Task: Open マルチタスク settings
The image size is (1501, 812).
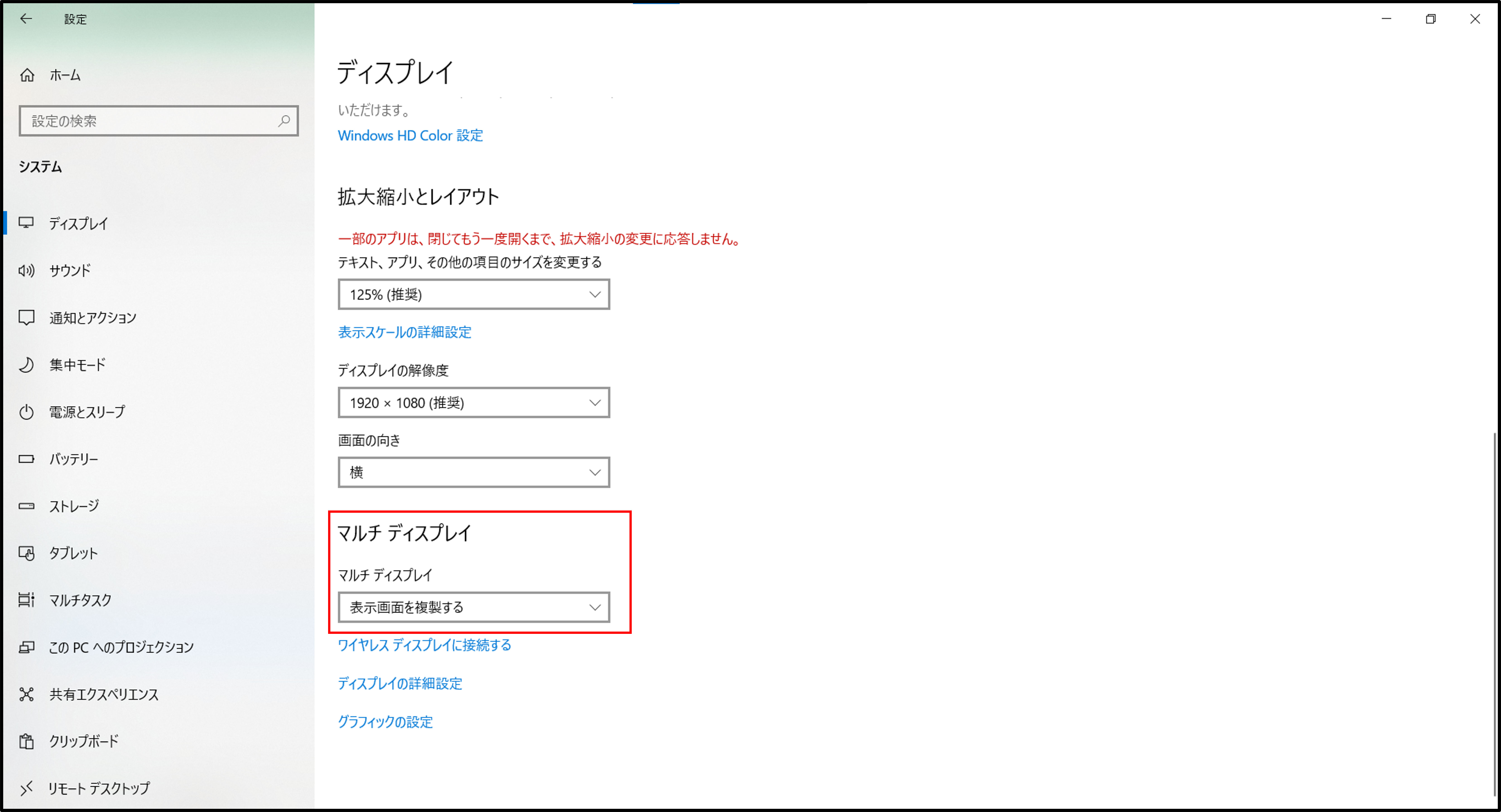Action: point(159,600)
